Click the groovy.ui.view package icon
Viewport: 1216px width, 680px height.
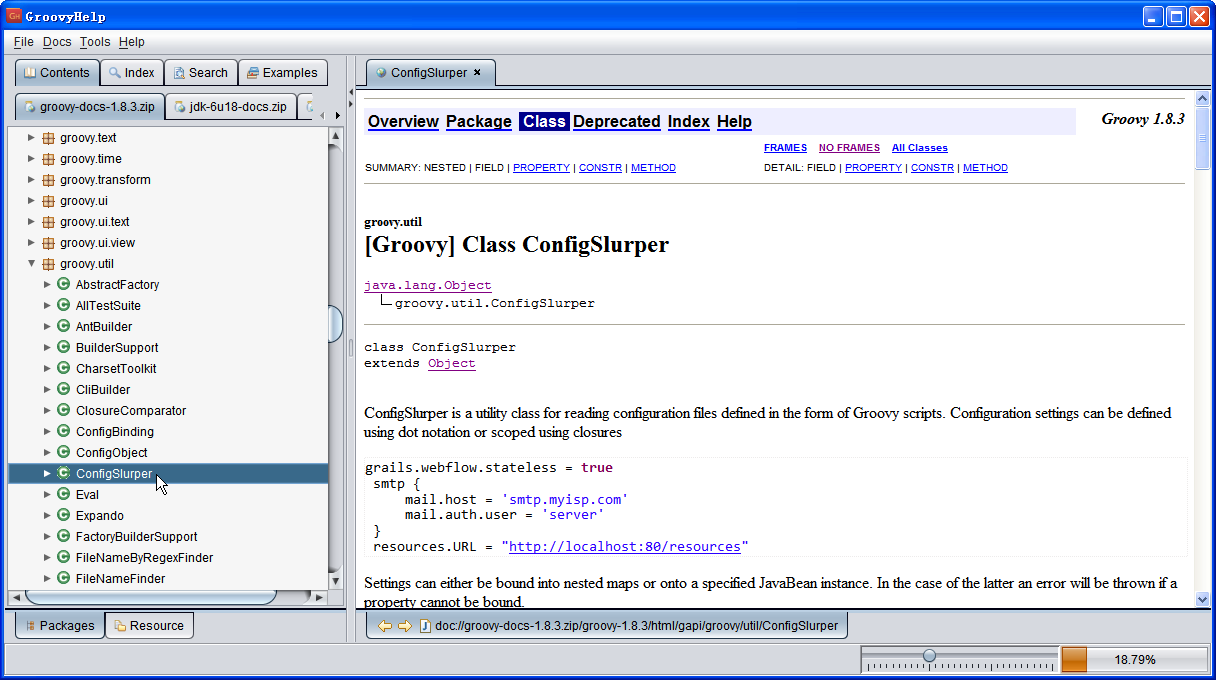point(48,243)
